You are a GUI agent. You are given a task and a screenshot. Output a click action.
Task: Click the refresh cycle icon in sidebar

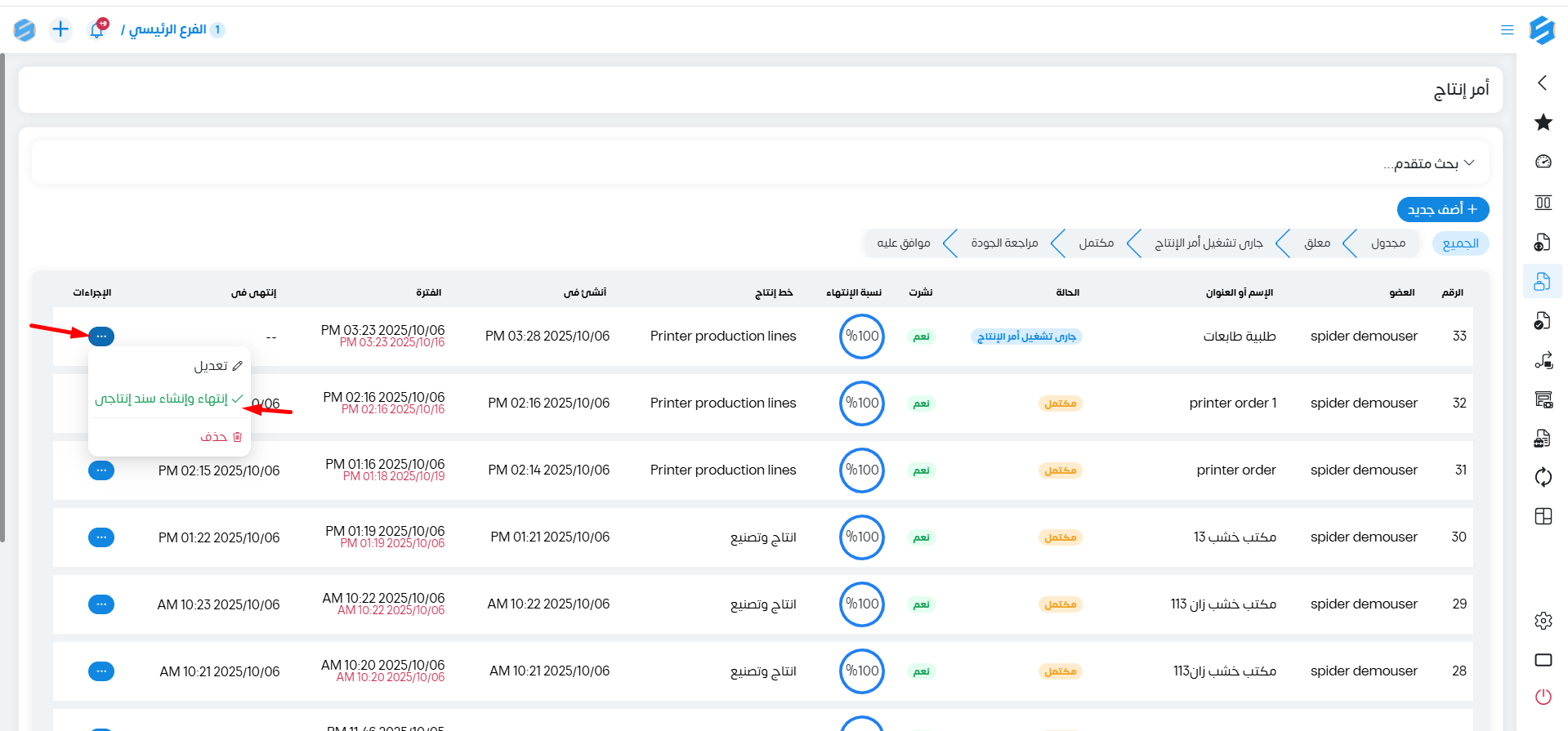point(1543,477)
